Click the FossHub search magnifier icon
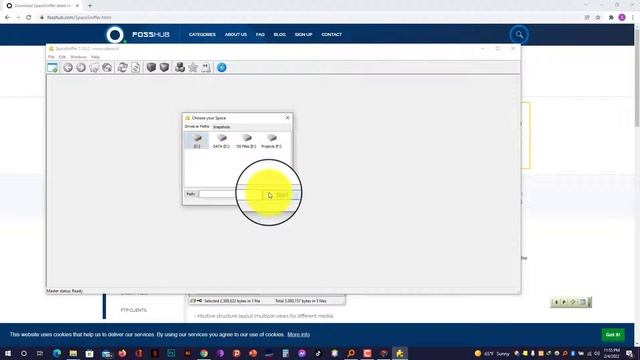This screenshot has width=640, height=360. [x=519, y=35]
